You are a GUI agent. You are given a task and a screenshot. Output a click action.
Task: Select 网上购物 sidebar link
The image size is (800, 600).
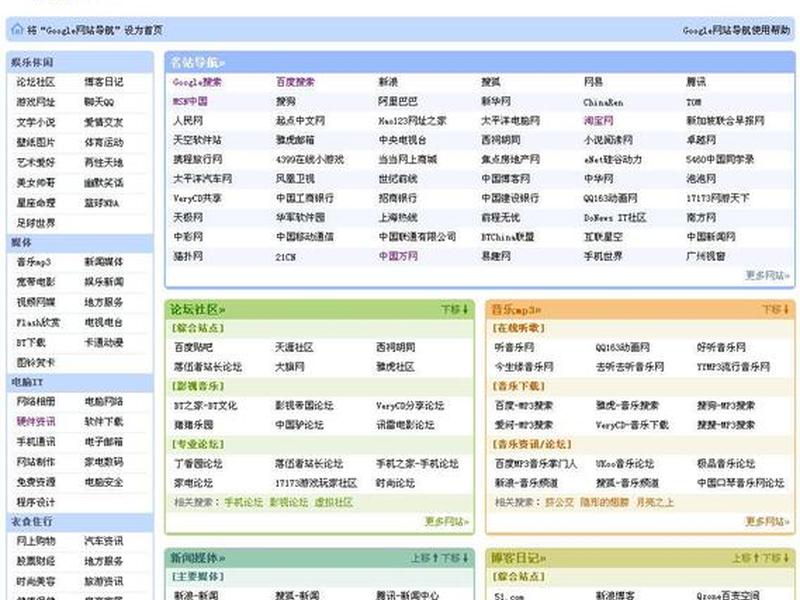pyautogui.click(x=36, y=541)
